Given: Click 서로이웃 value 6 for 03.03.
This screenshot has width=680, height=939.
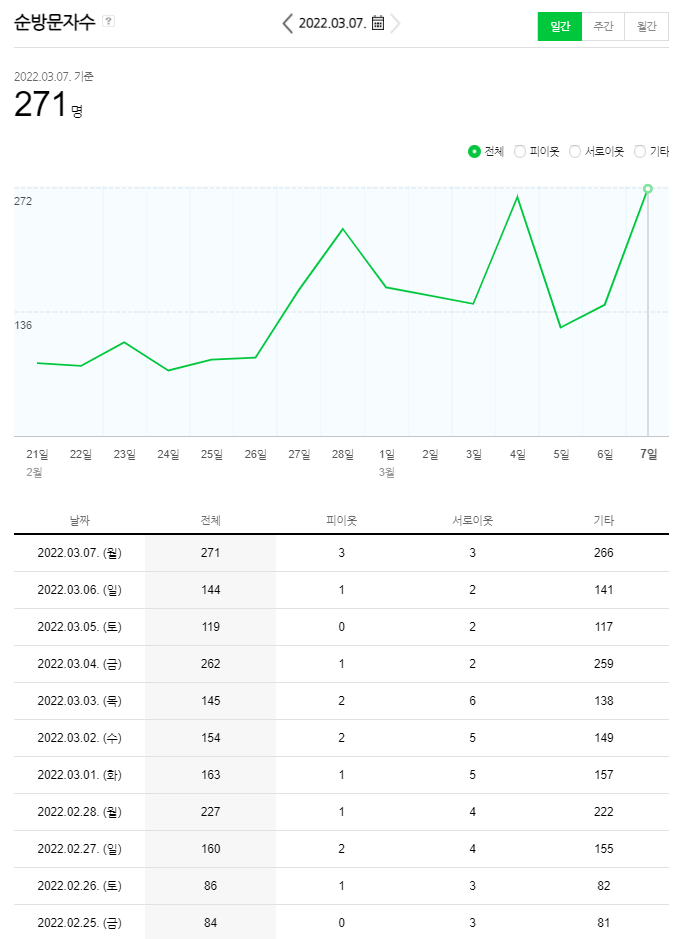Looking at the screenshot, I should tap(472, 701).
